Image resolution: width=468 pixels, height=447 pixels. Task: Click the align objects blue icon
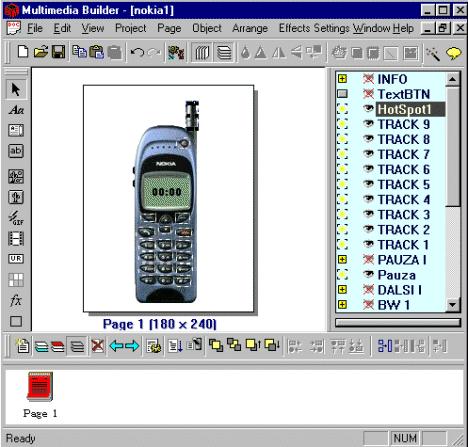[385, 345]
